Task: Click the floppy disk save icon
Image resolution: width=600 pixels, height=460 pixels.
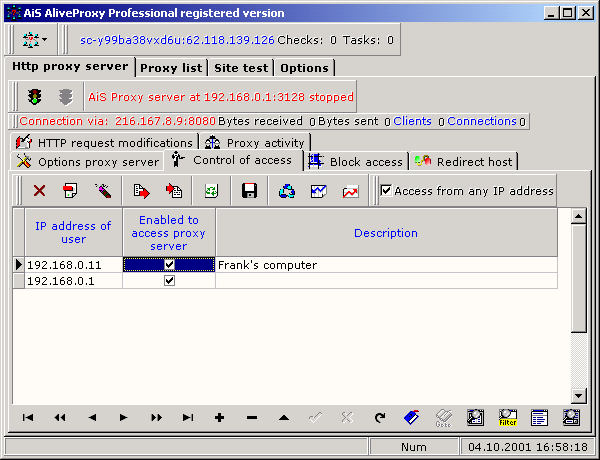Action: [x=249, y=191]
